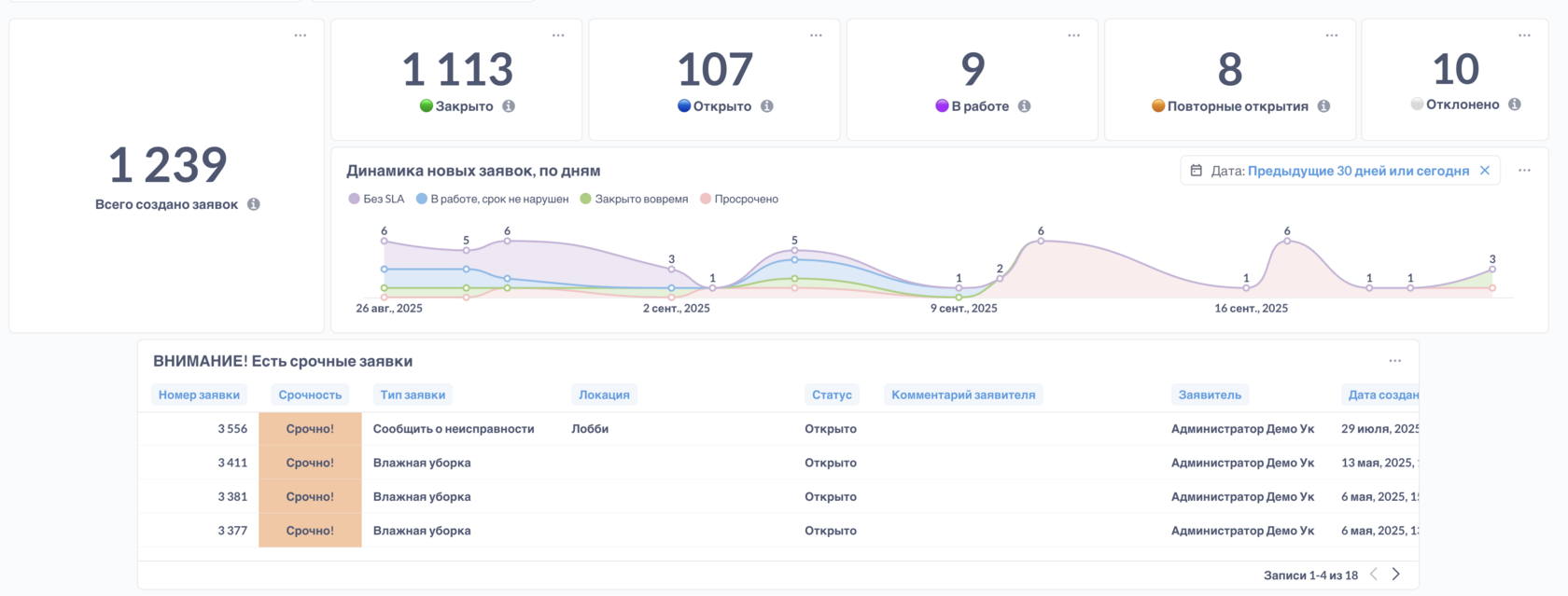Open three-dot menu of Закрыто card
Viewport: 1568px width, 596px height.
[558, 35]
